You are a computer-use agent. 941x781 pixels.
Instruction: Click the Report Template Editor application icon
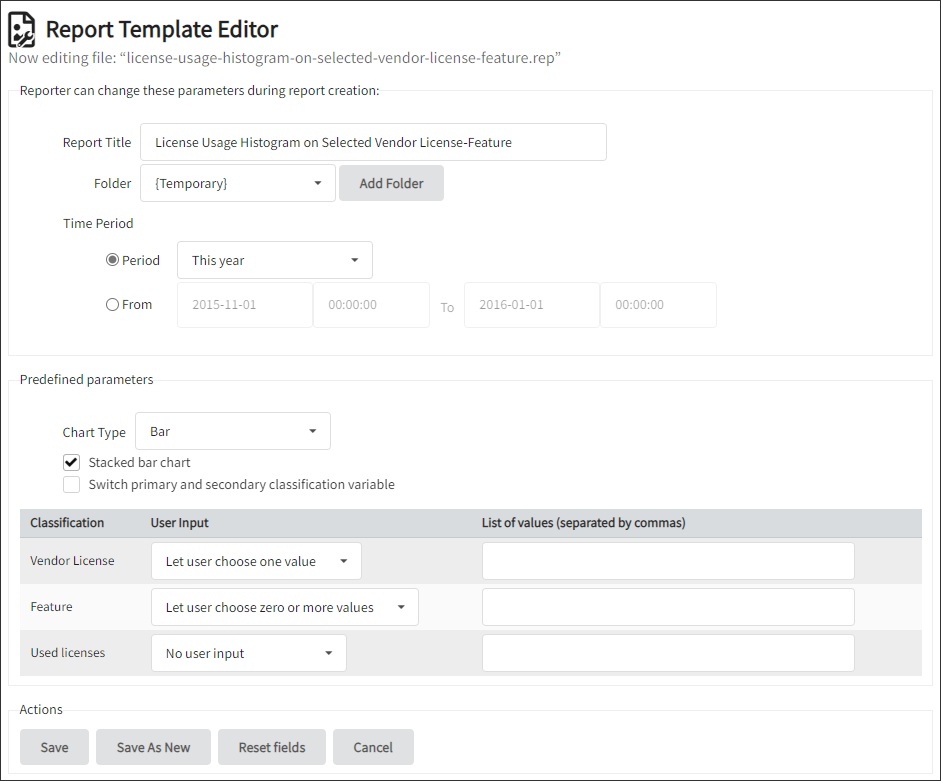(21, 29)
